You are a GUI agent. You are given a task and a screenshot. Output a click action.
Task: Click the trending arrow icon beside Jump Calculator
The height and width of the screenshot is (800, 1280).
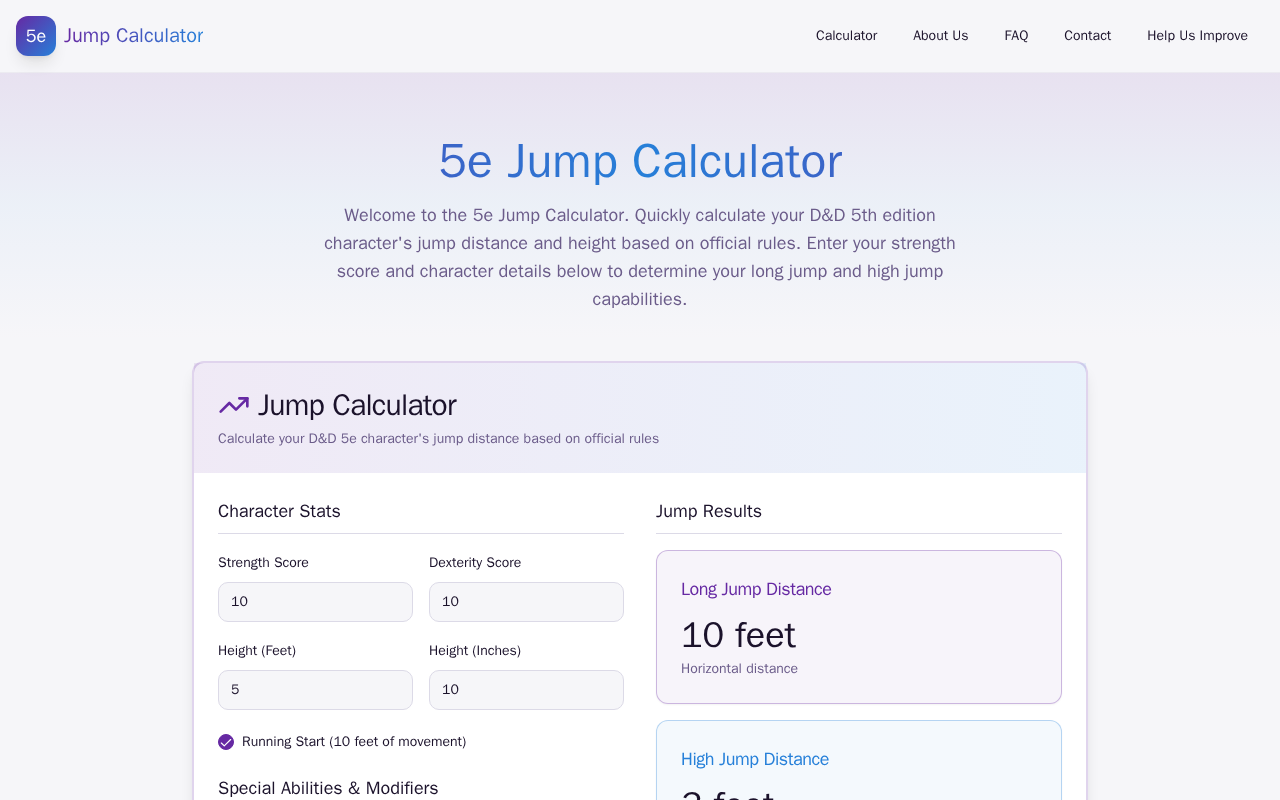pyautogui.click(x=234, y=405)
